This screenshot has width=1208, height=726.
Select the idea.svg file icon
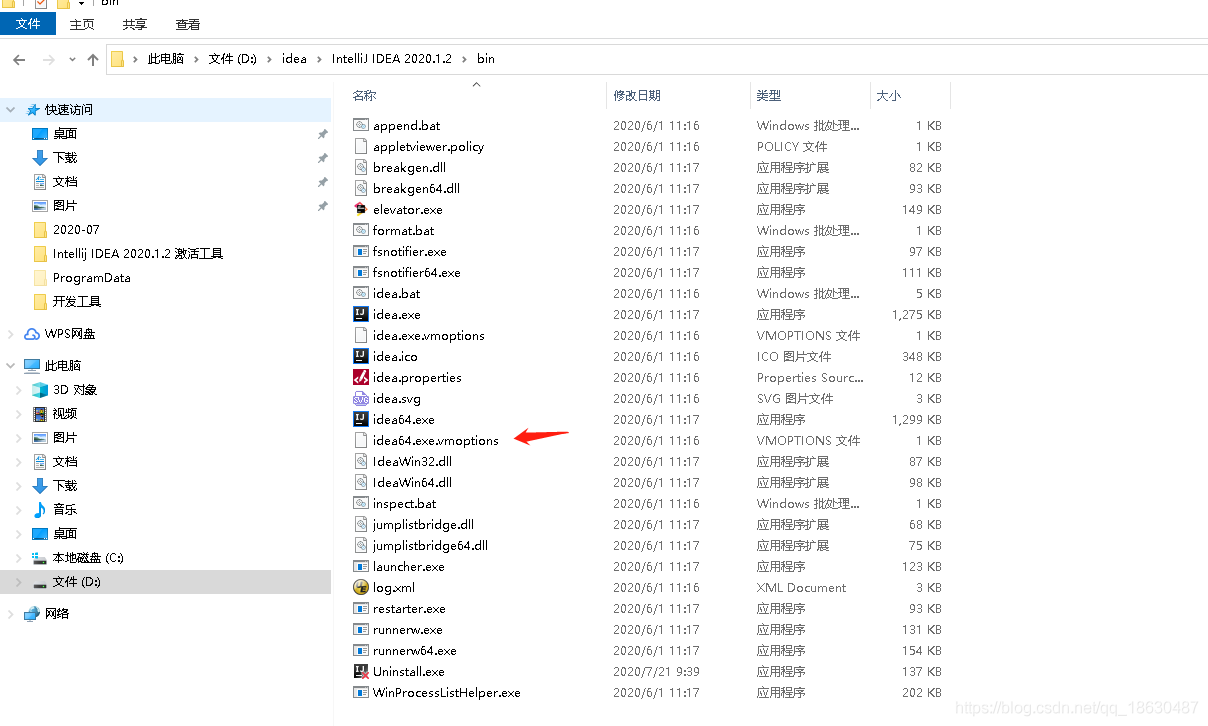tap(361, 398)
